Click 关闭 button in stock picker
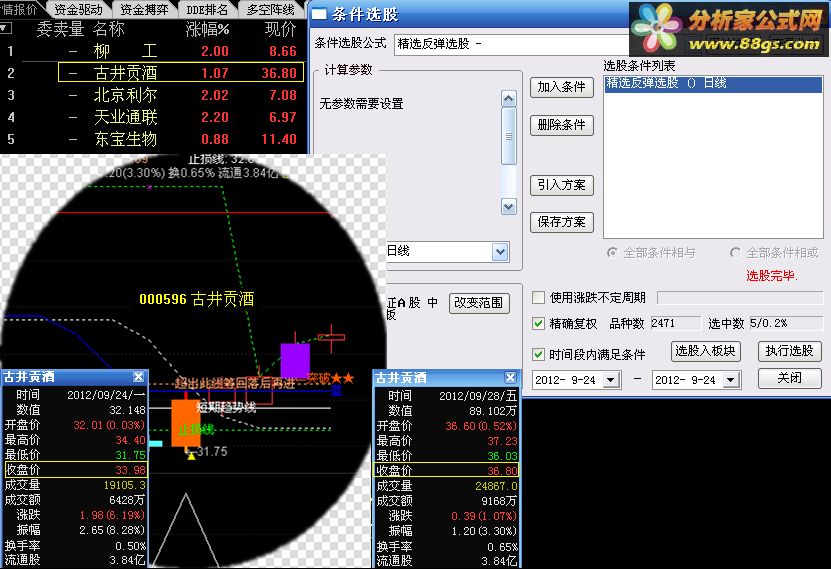The image size is (831, 569). pos(789,378)
